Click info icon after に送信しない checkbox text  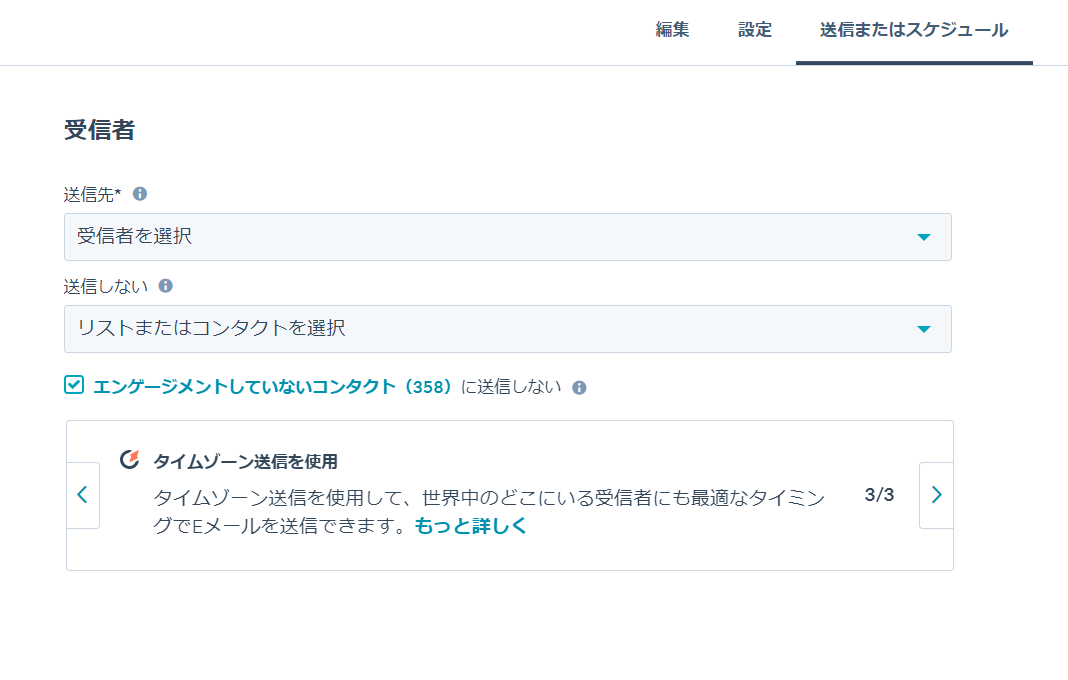(x=579, y=388)
